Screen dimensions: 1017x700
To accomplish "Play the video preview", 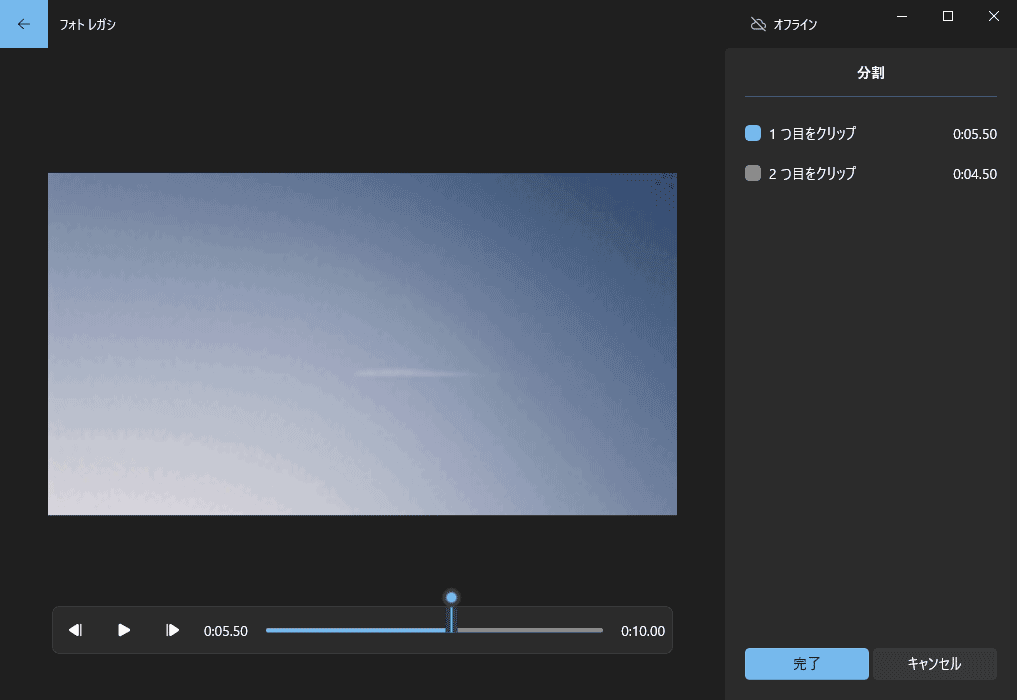I will tap(123, 630).
